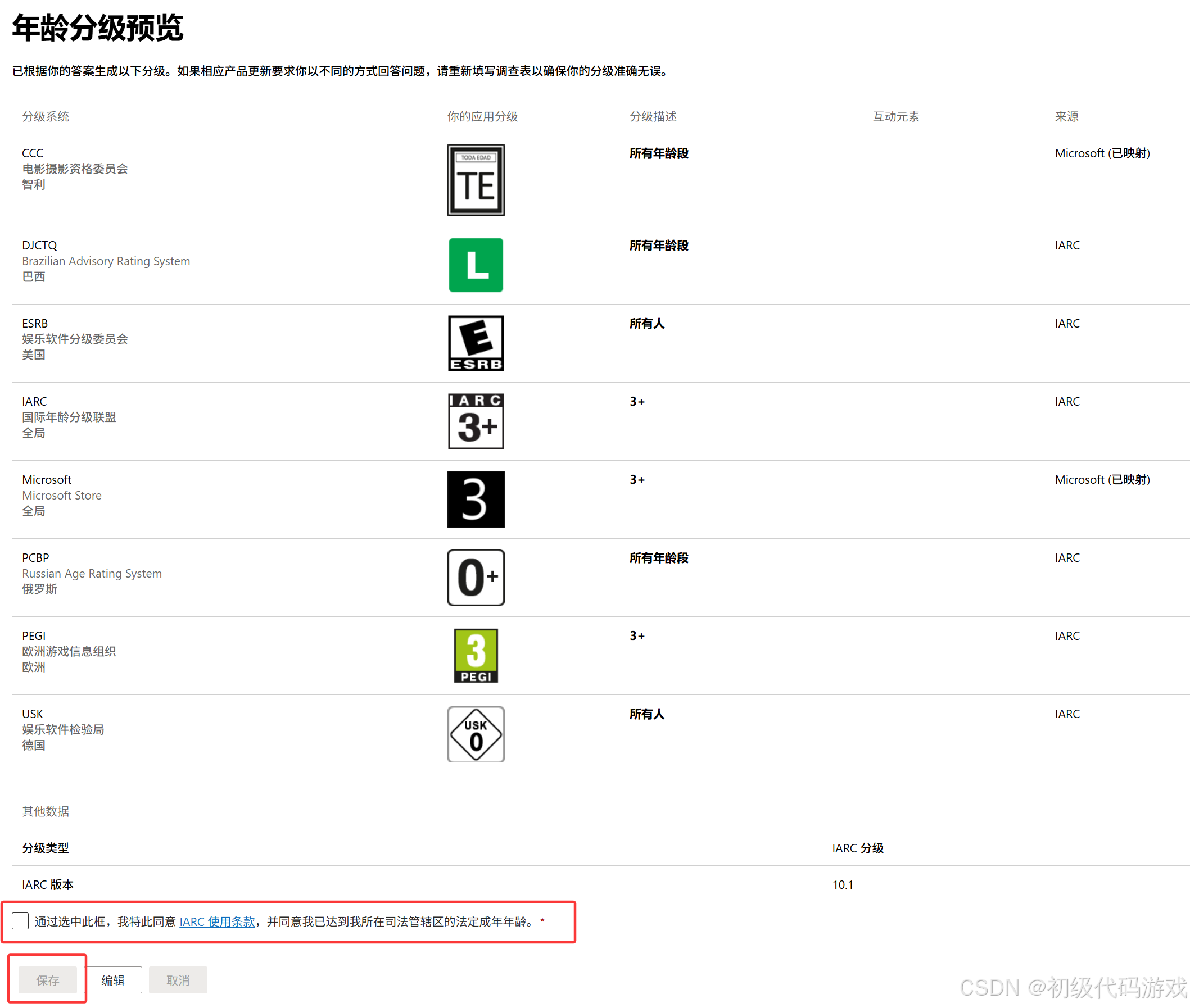Click the CCC TE rating icon
This screenshot has width=1190, height=1008.
[x=476, y=179]
